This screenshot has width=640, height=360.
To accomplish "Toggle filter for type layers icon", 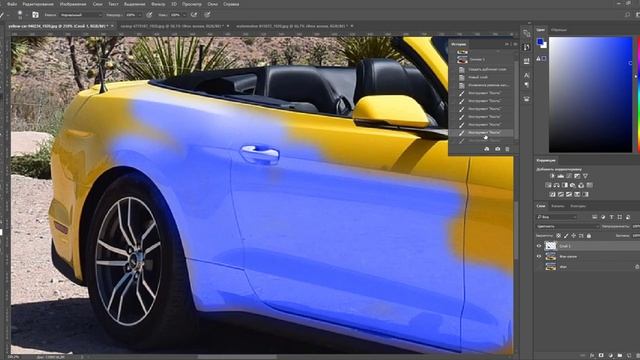I will [x=611, y=217].
